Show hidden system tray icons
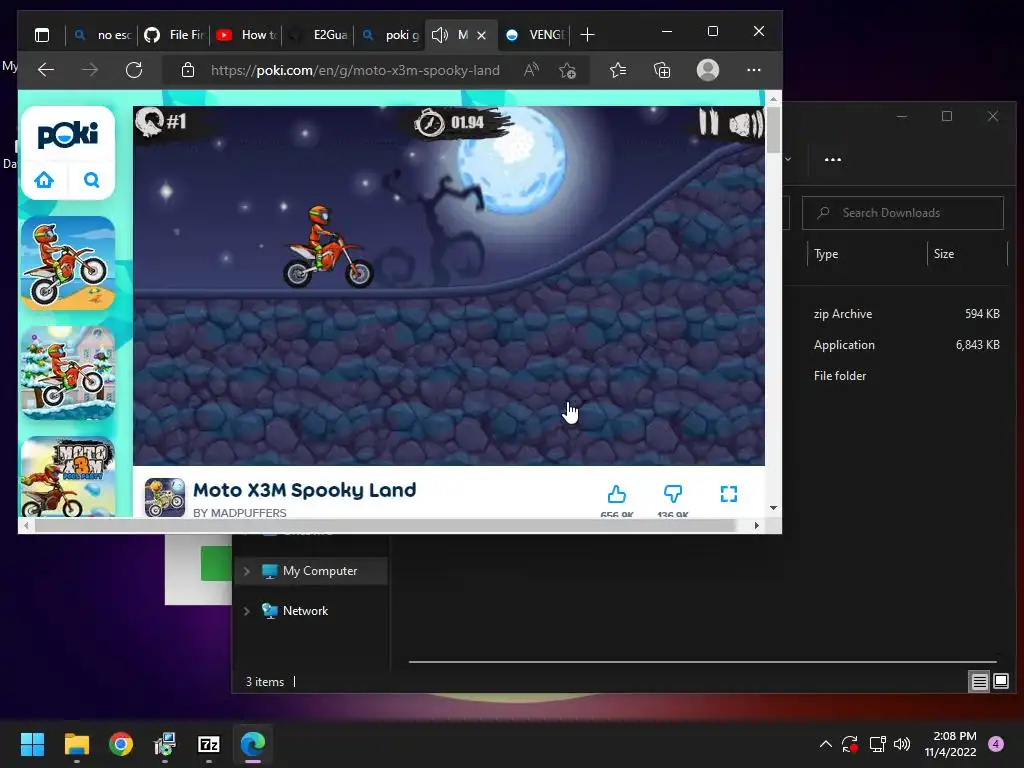1024x768 pixels. [825, 744]
